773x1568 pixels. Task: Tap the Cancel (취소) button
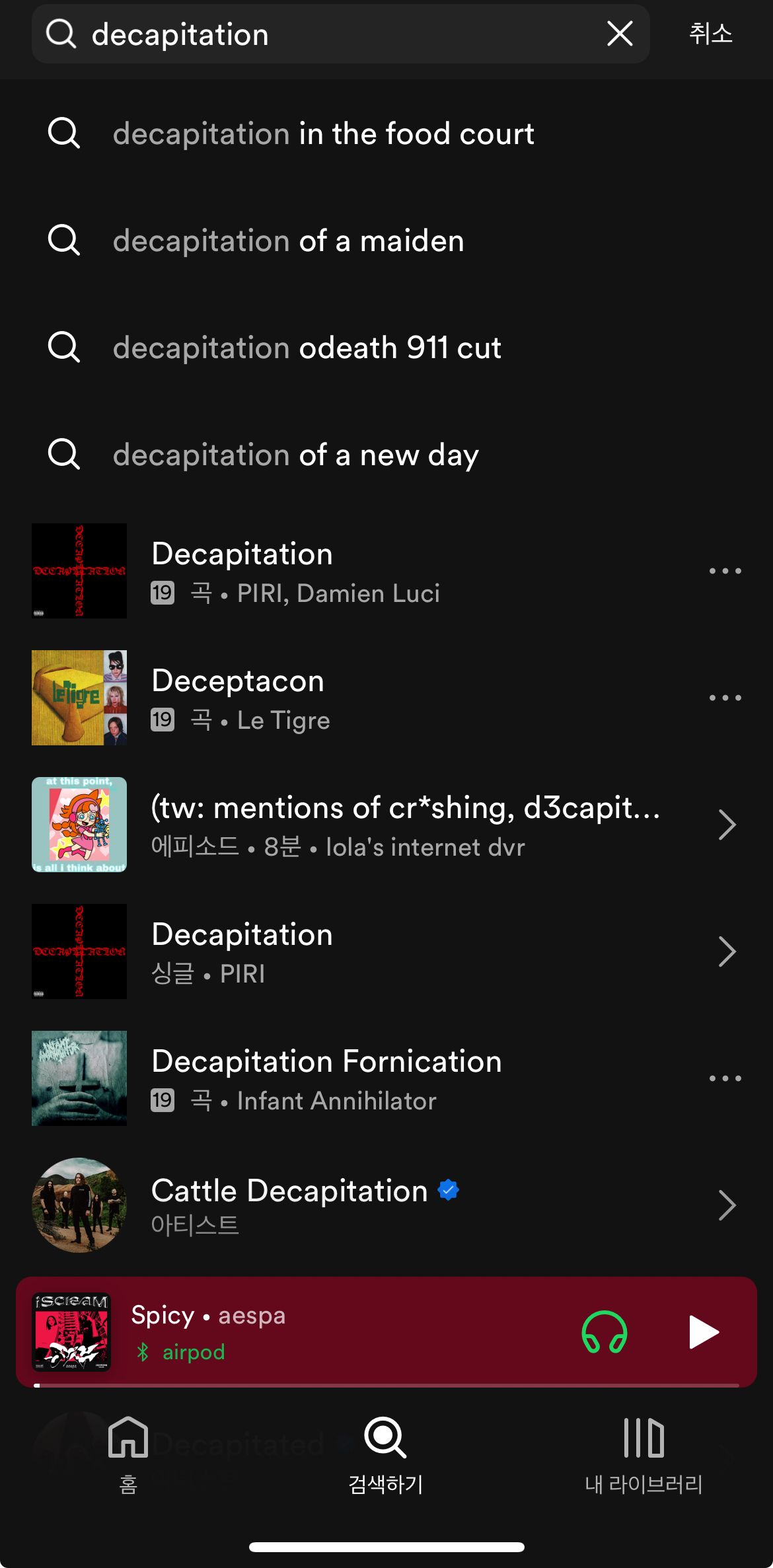[710, 34]
